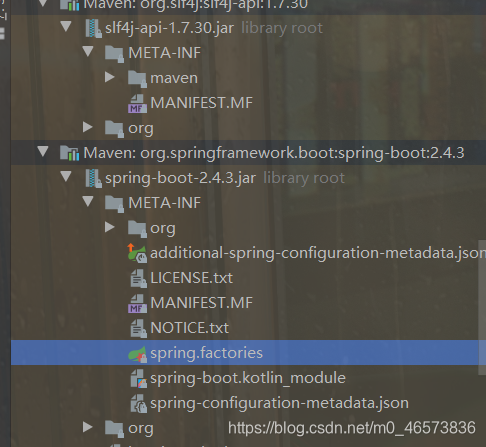Expand the org folder inside spring-boot META-INF
This screenshot has height=447, width=486.
point(109,227)
